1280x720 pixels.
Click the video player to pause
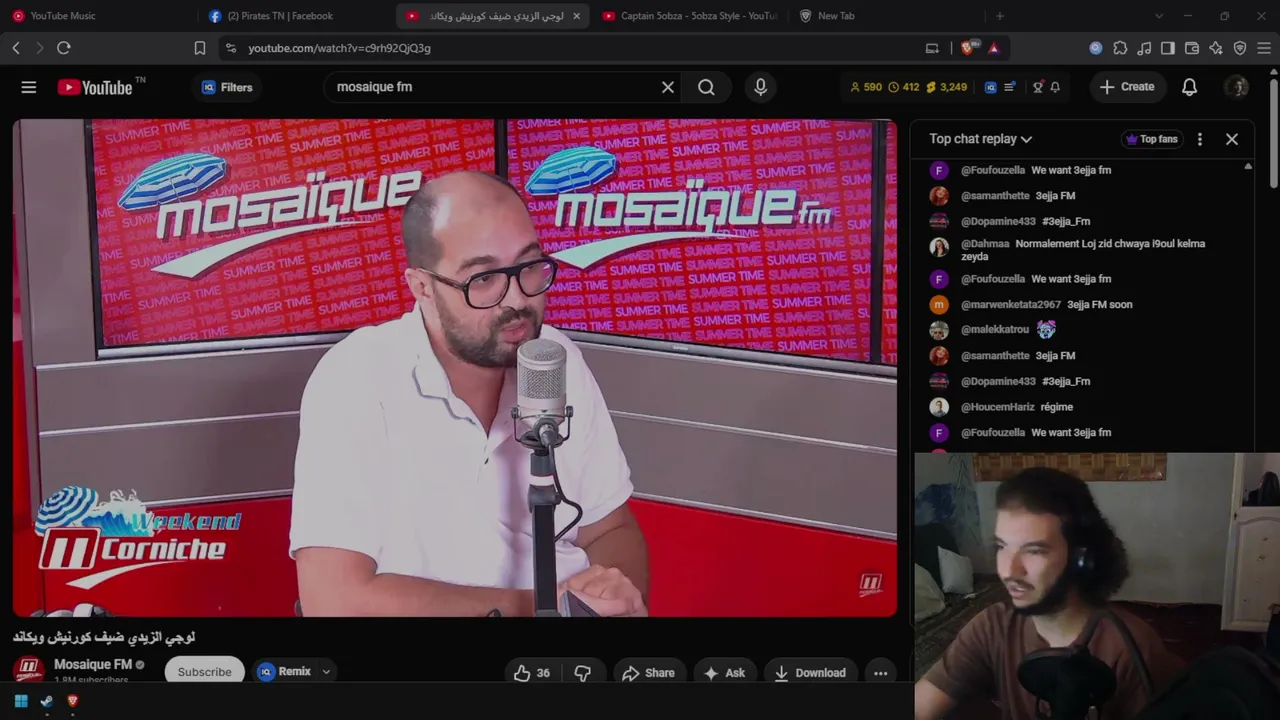coord(455,368)
